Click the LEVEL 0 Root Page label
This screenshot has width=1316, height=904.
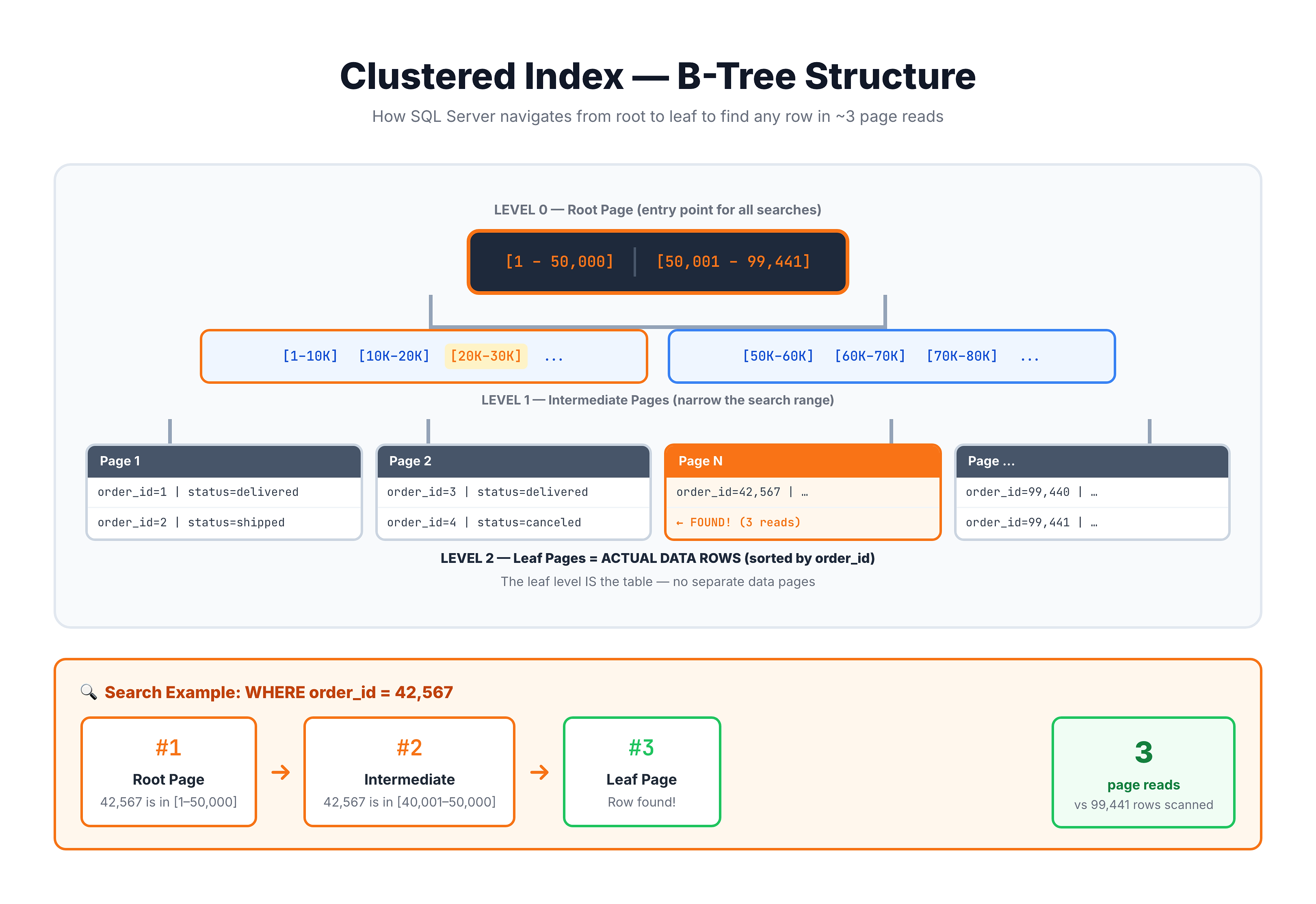(x=658, y=210)
